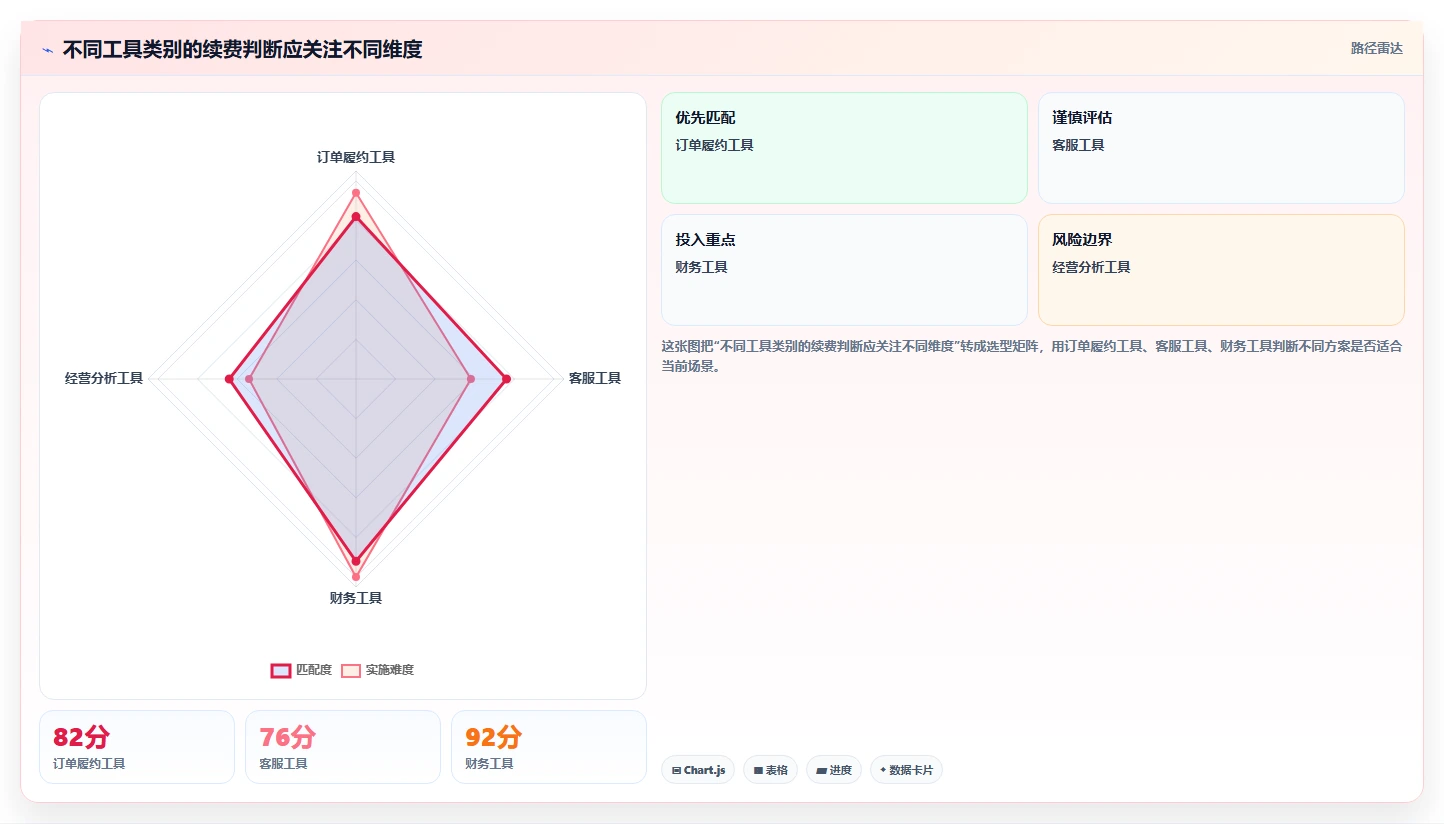Click the 路径雷达 label in header
This screenshot has width=1444, height=824.
point(1376,48)
